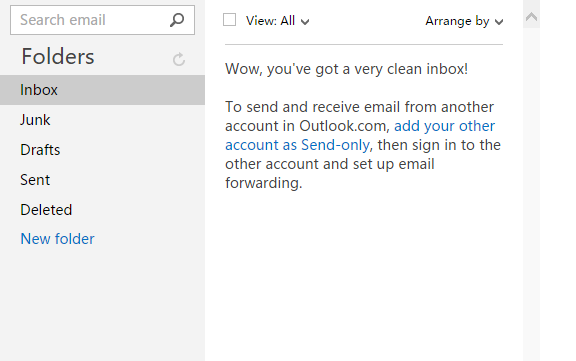Click the 'account as Send-only' link text
The height and width of the screenshot is (361, 576).
pos(297,145)
